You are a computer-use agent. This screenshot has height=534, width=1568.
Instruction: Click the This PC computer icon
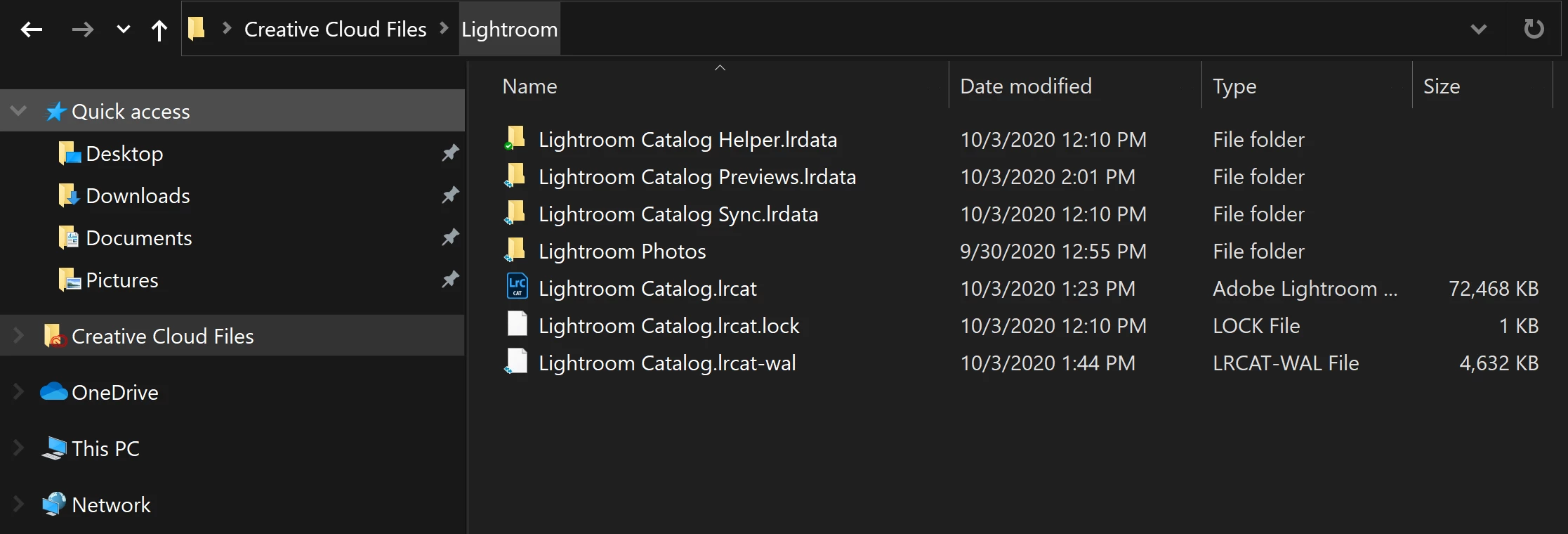pyautogui.click(x=54, y=448)
